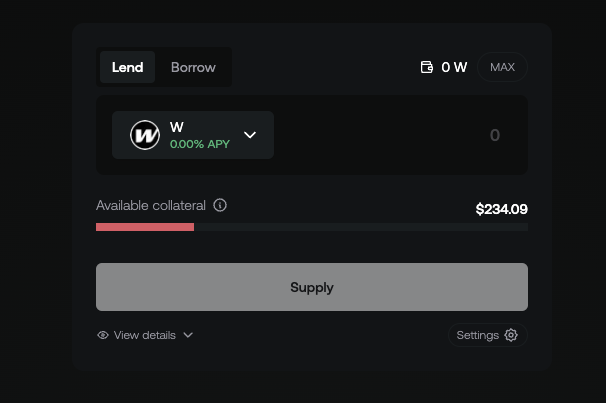The width and height of the screenshot is (606, 403).
Task: Click the 0 W wallet balance text
Action: (x=454, y=67)
